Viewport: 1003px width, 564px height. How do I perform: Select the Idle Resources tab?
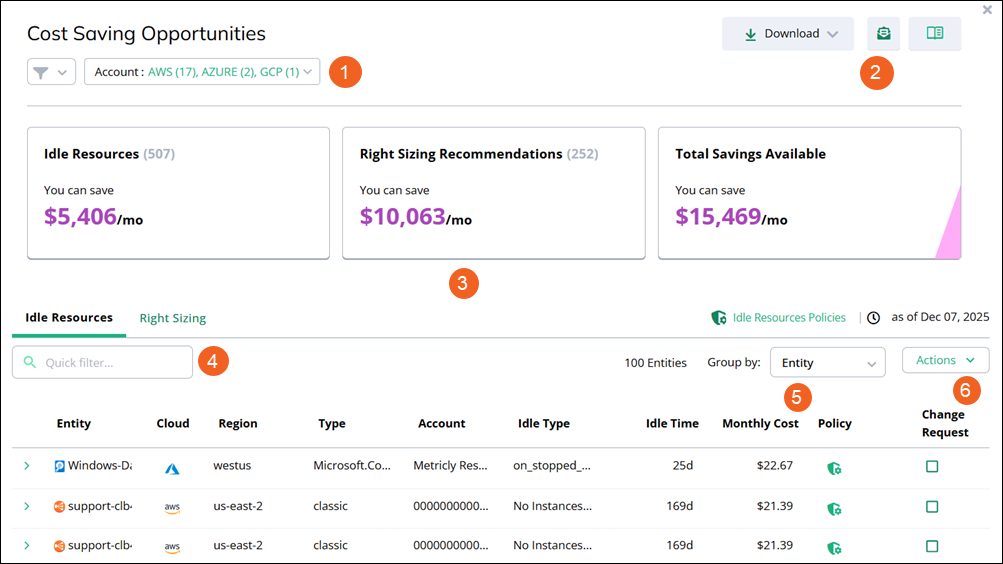[x=69, y=318]
